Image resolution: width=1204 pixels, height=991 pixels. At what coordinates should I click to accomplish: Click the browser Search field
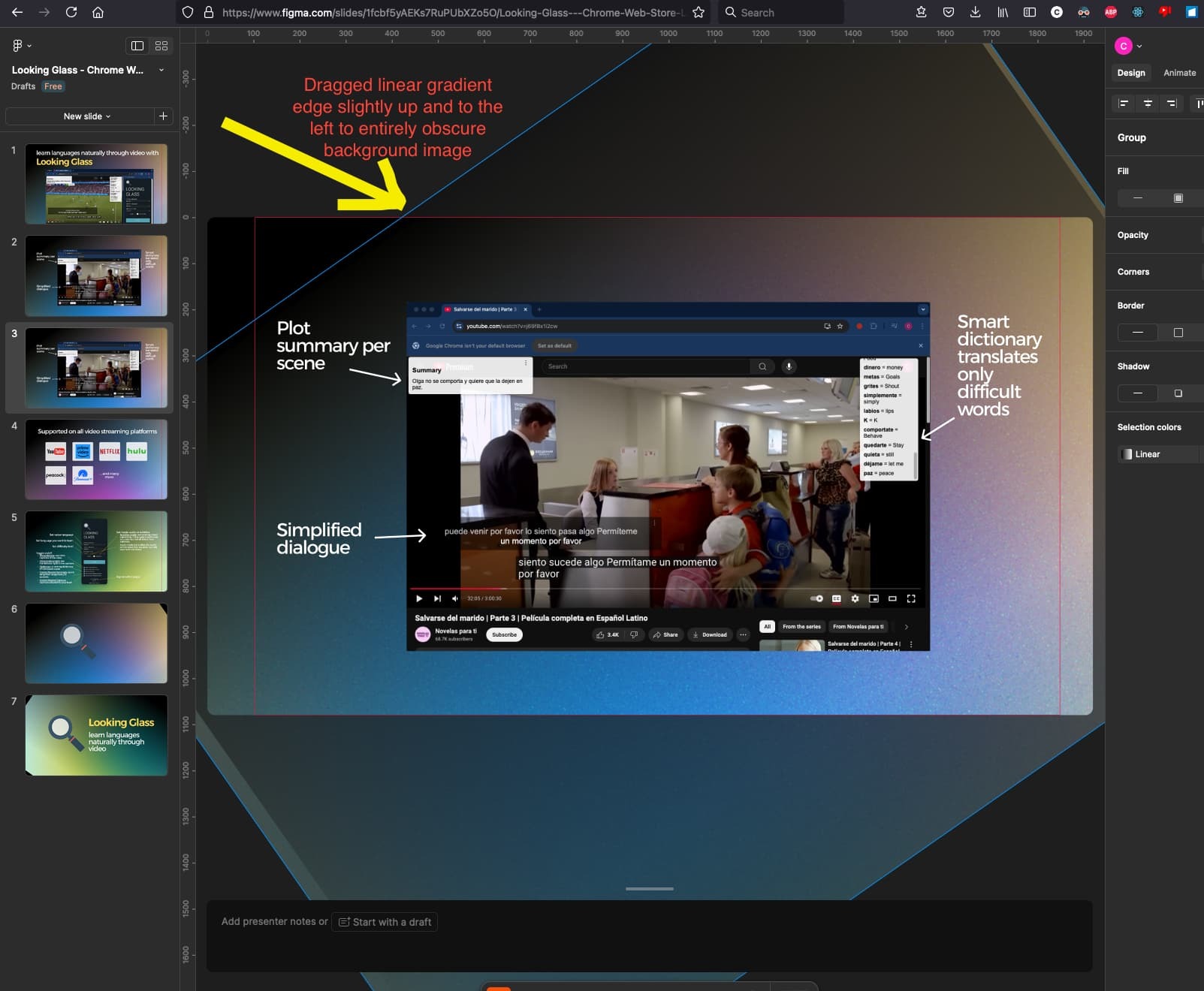click(781, 12)
